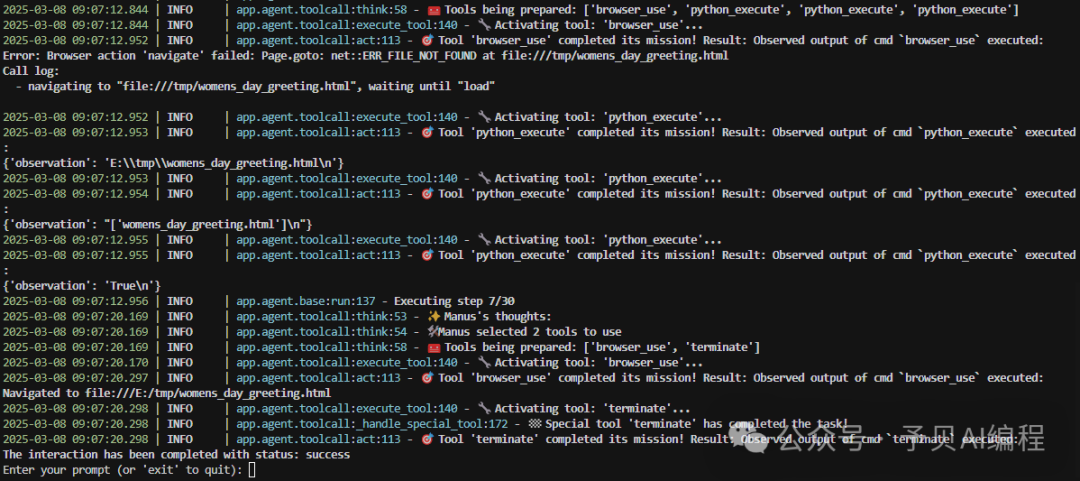Click the timestamp '2025-03-08 09:07:20.297'
Viewport: 1080px width, 481px height.
(x=76, y=378)
